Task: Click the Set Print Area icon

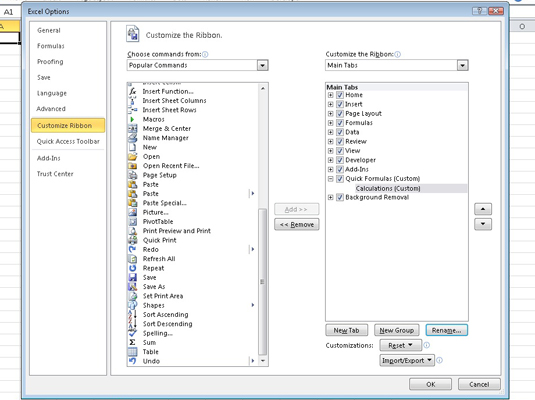Action: (x=132, y=296)
